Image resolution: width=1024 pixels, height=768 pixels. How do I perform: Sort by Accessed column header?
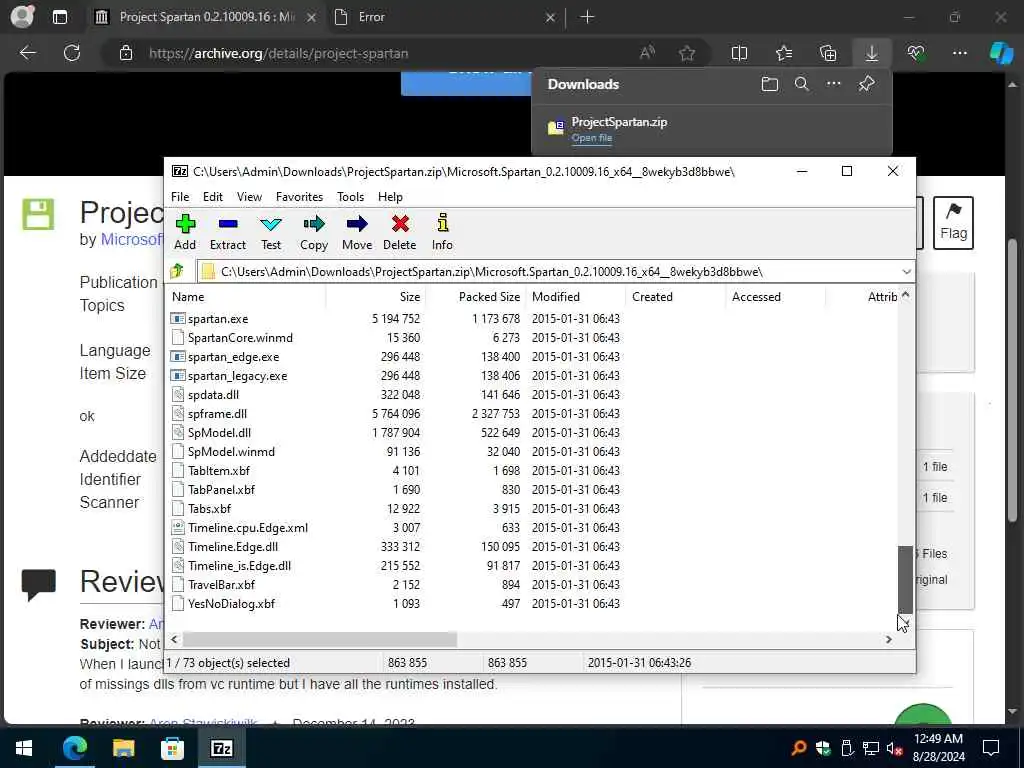click(775, 296)
